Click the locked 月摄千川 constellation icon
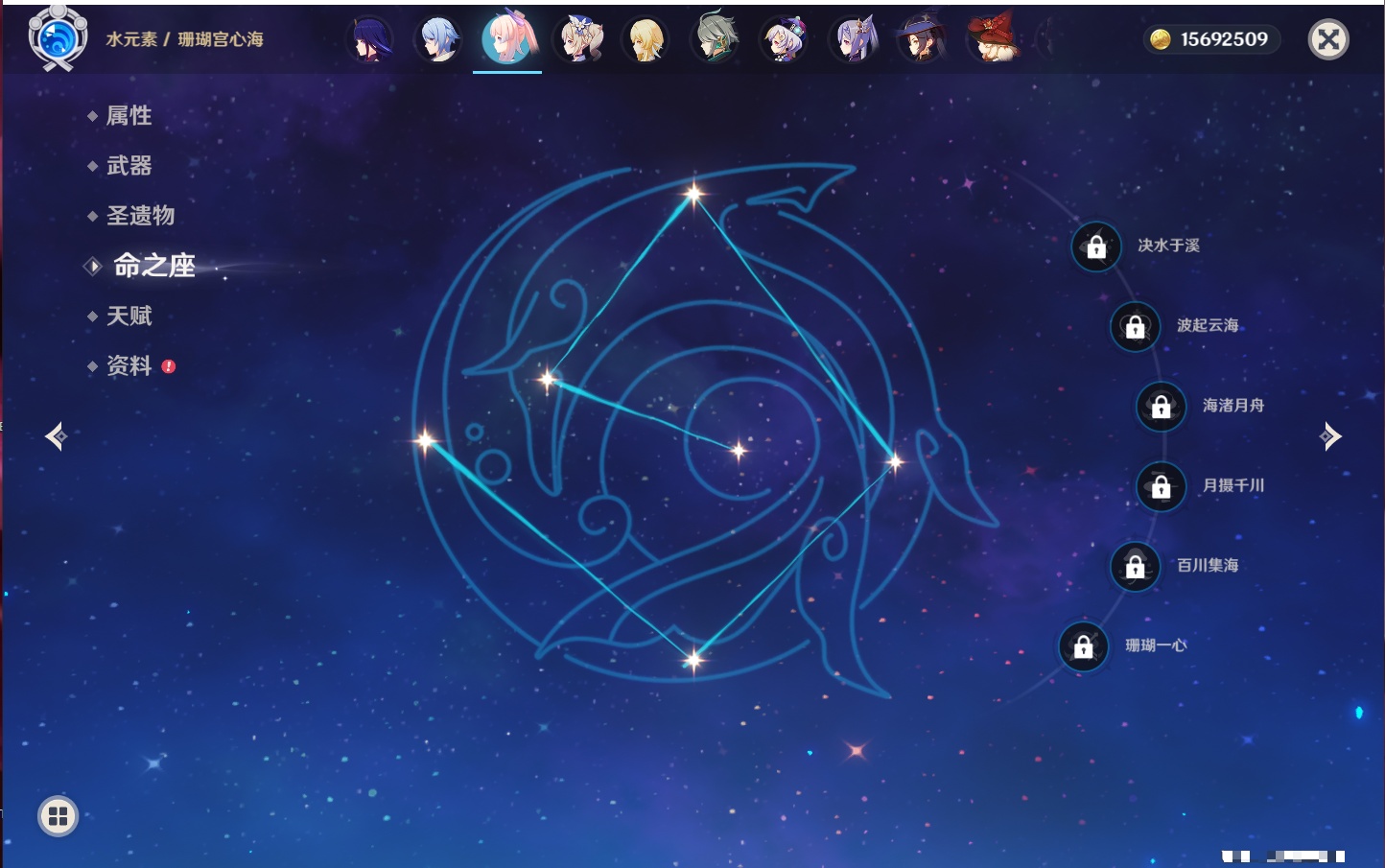 1161,487
